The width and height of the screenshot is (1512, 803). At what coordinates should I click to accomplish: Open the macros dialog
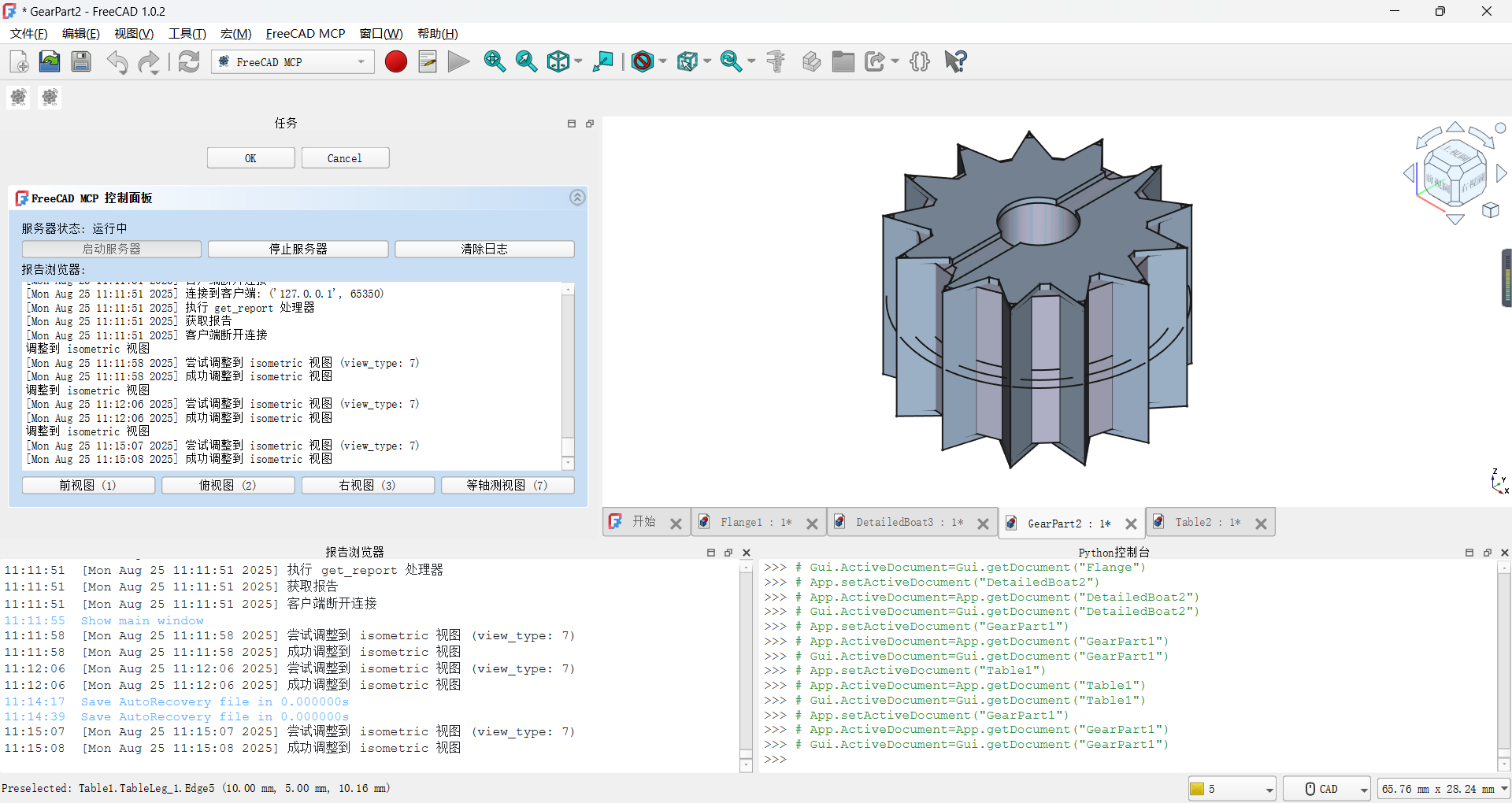(428, 61)
